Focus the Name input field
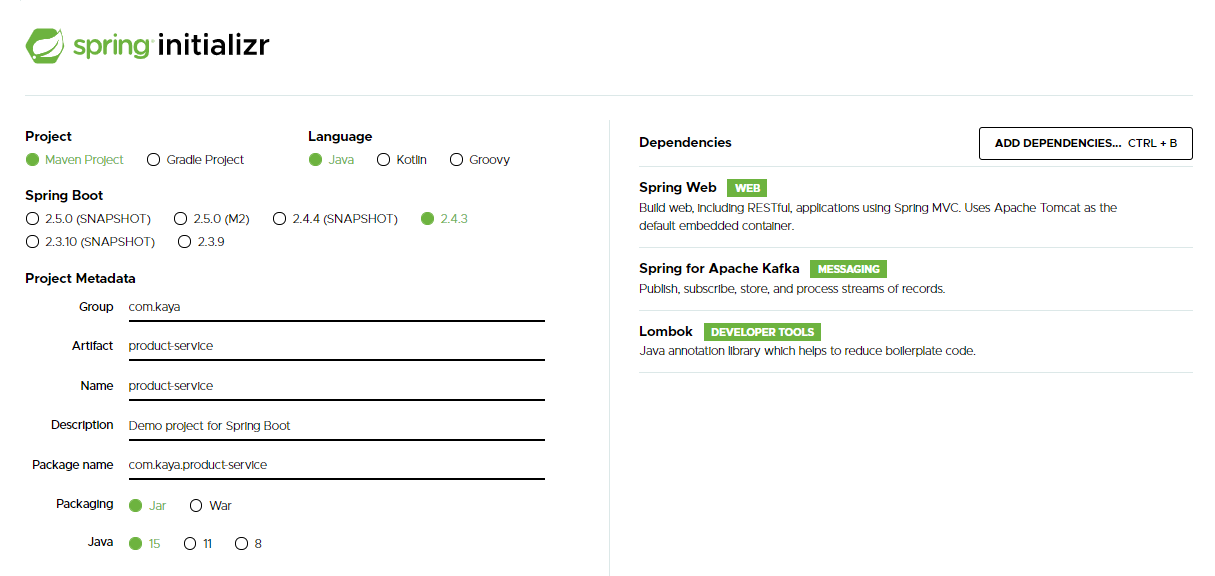This screenshot has height=576, width=1215. pos(336,386)
